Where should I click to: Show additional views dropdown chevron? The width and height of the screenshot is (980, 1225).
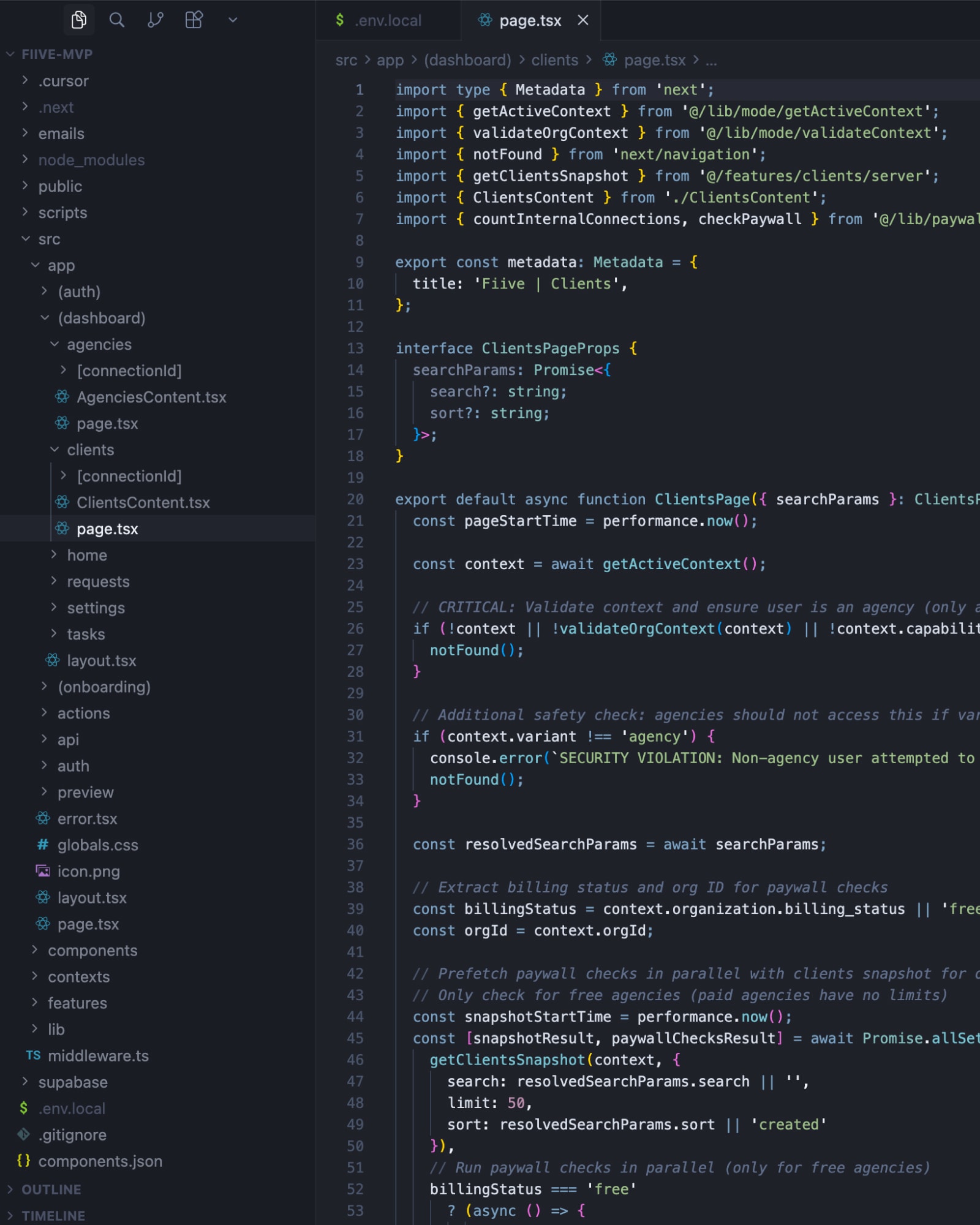233,20
